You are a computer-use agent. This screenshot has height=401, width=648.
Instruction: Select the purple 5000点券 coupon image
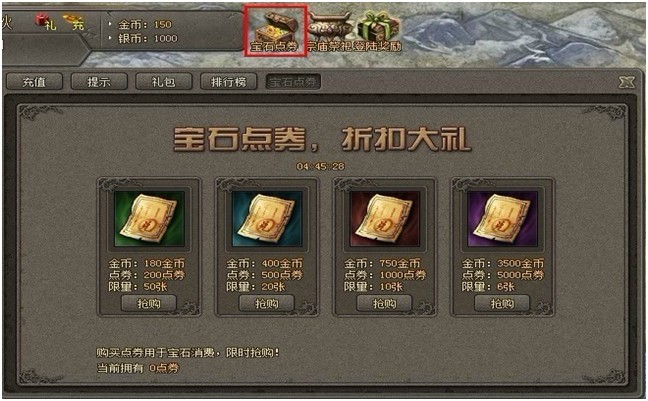click(x=503, y=219)
